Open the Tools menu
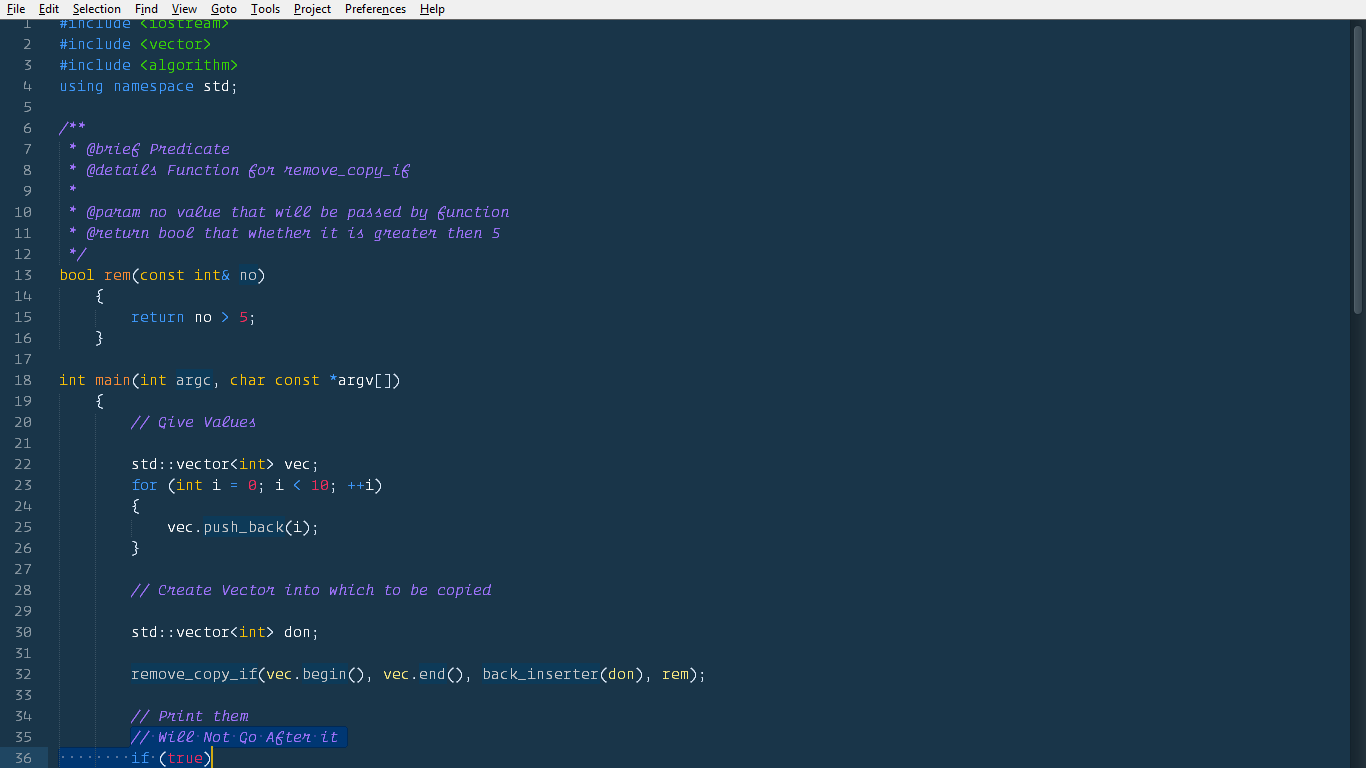This screenshot has width=1366, height=768. pyautogui.click(x=265, y=9)
